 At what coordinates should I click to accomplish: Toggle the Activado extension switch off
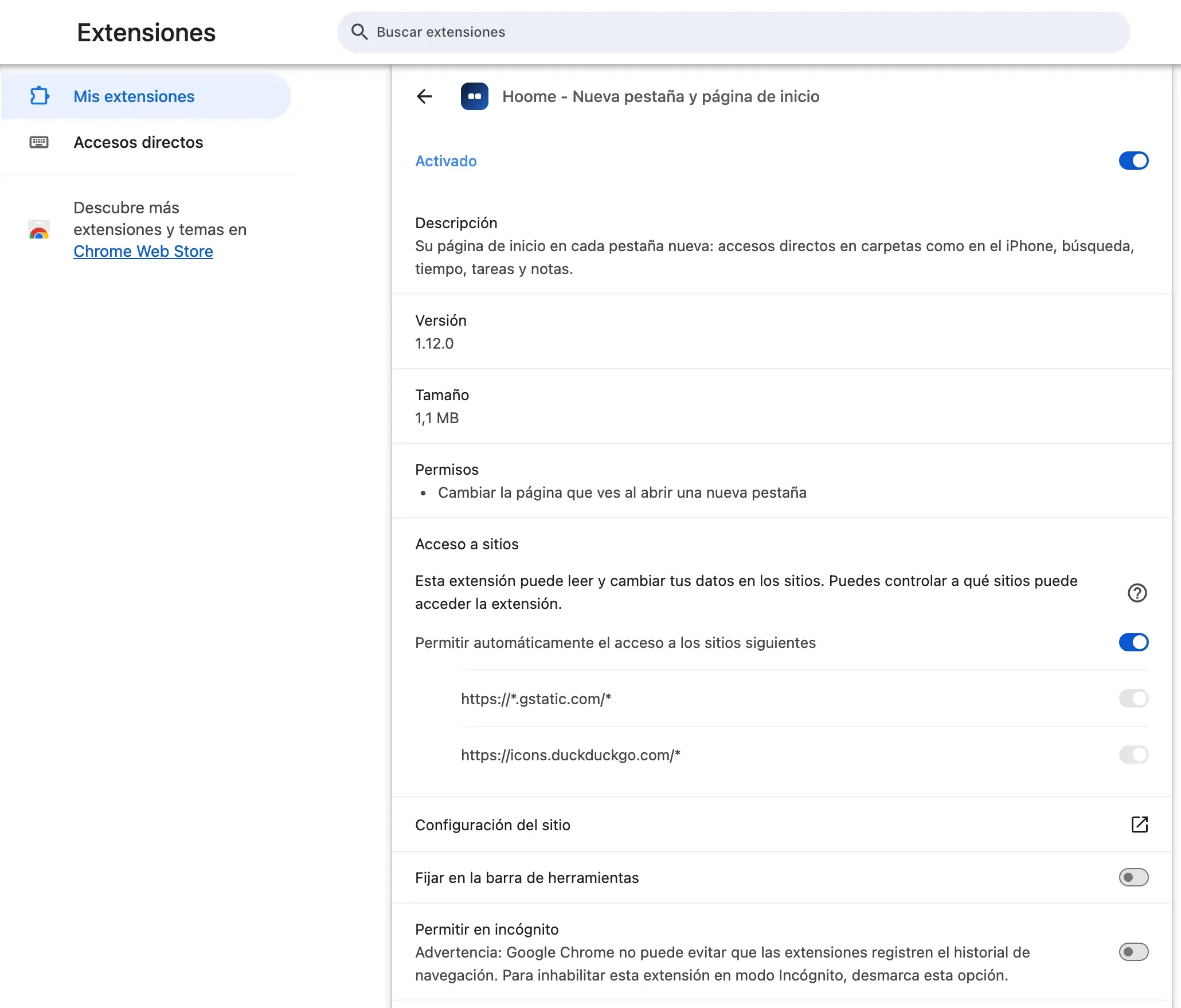1134,161
